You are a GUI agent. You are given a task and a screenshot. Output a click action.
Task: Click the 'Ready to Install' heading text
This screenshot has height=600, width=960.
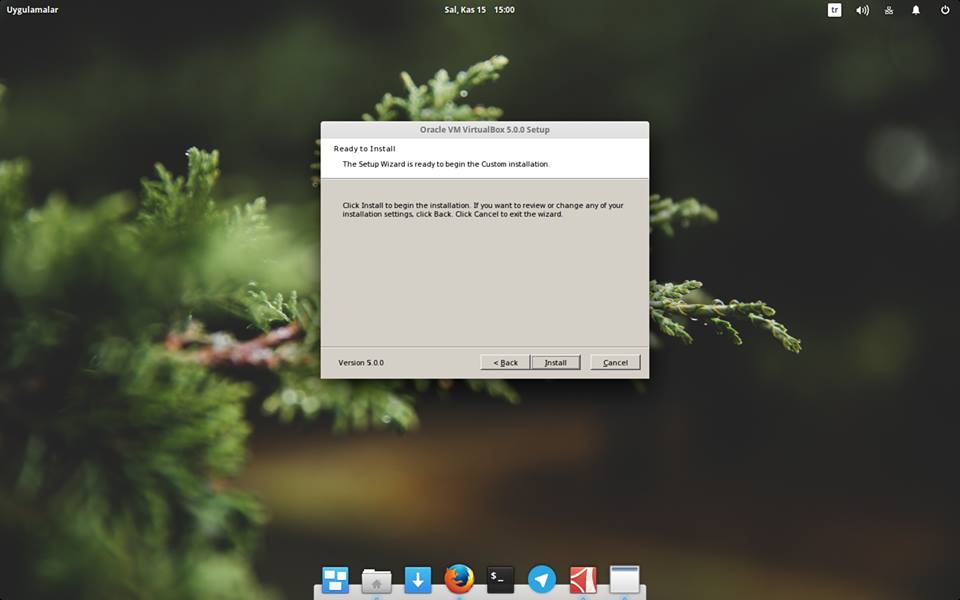pyautogui.click(x=364, y=149)
